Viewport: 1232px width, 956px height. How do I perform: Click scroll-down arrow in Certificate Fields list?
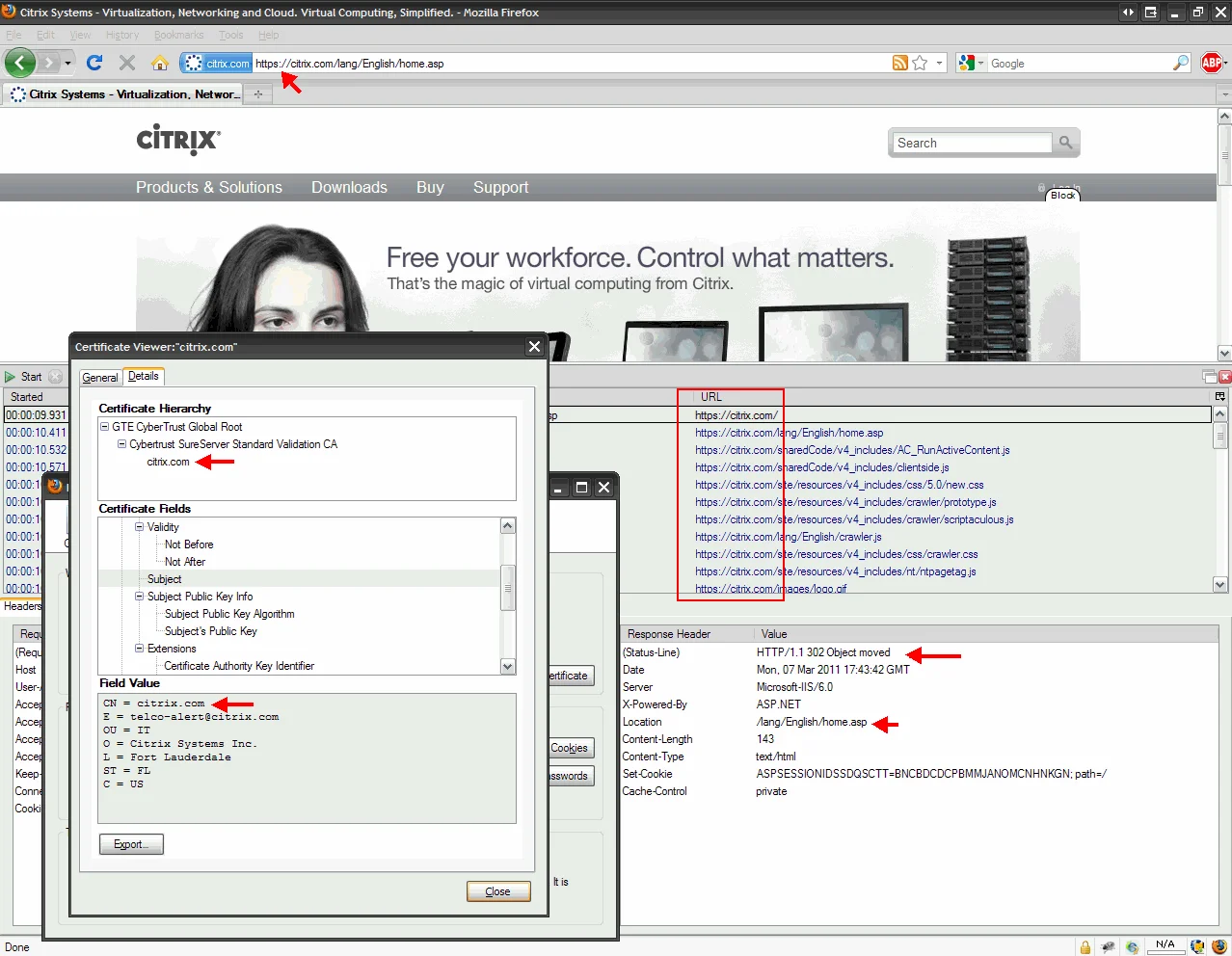pyautogui.click(x=508, y=666)
